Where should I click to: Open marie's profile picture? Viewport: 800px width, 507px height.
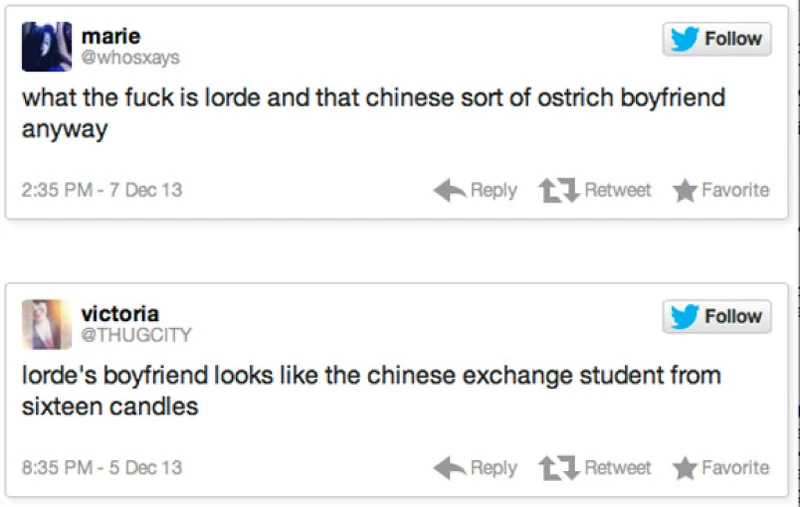click(46, 46)
